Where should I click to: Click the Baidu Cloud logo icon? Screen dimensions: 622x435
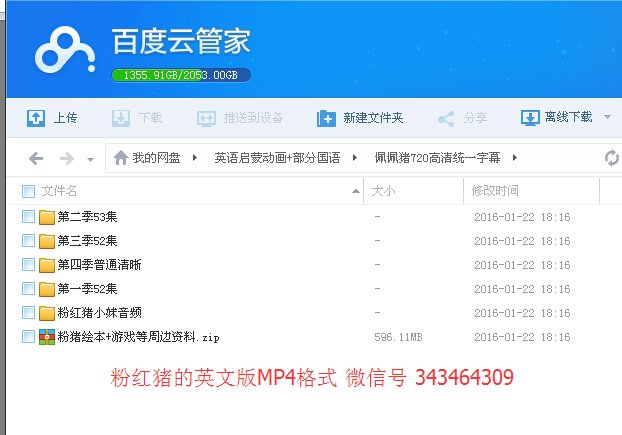(65, 50)
